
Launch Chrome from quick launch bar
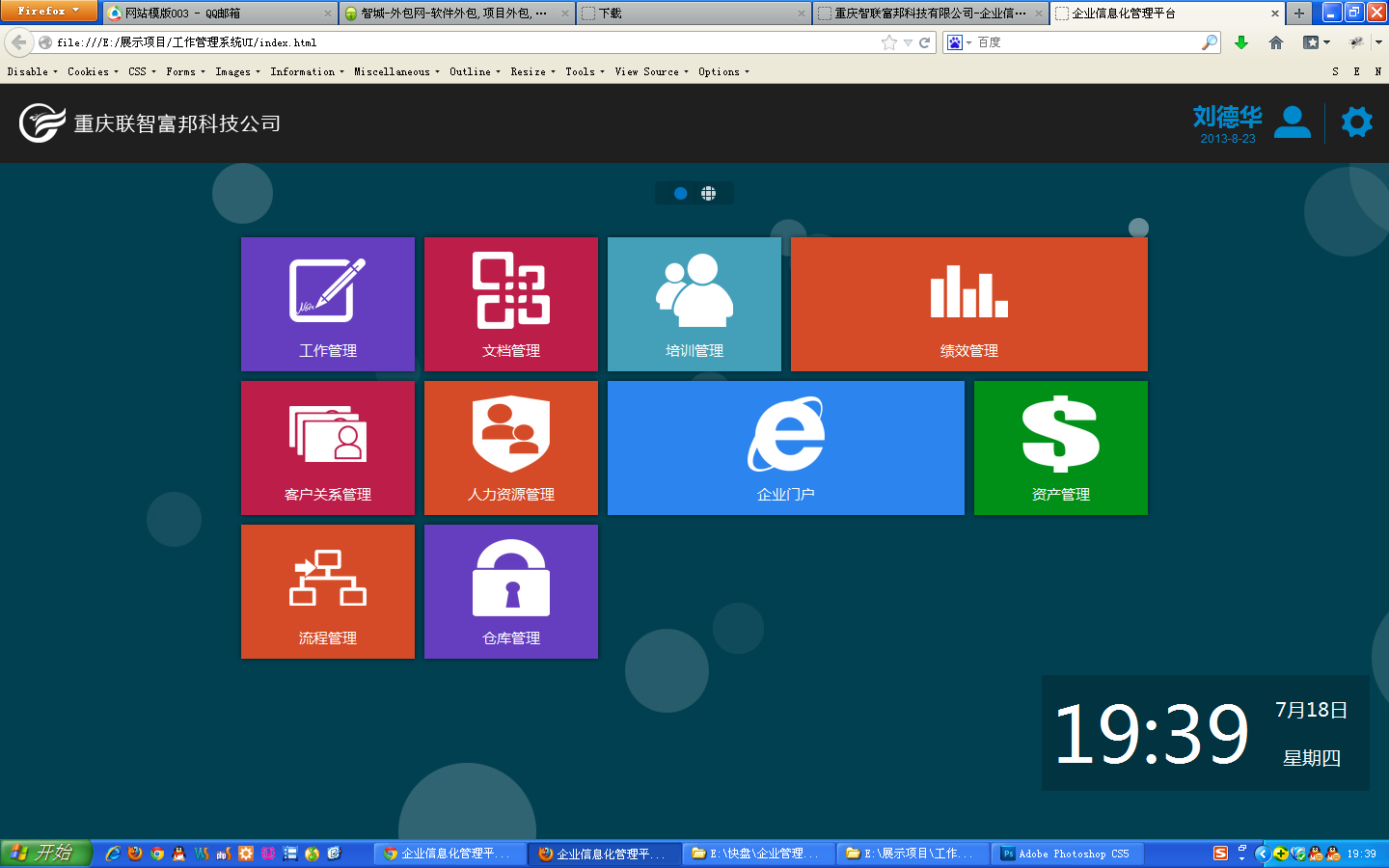click(157, 854)
